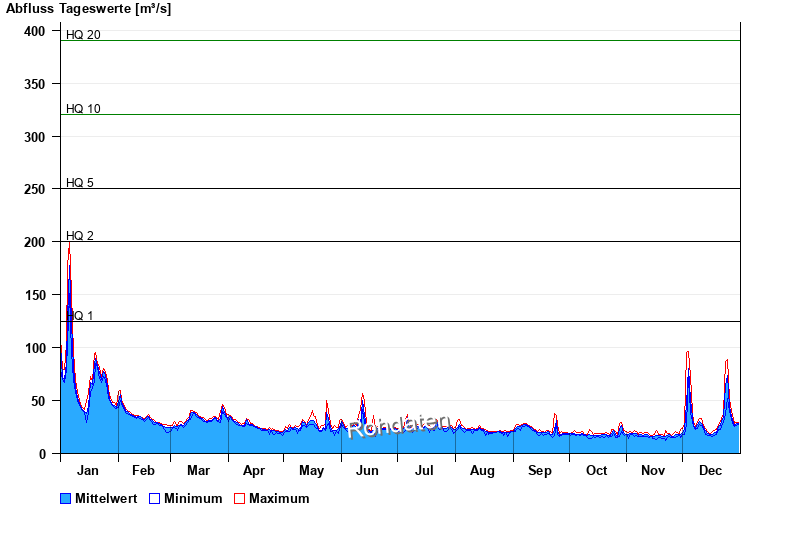Click the Jan month axis label

[88, 470]
